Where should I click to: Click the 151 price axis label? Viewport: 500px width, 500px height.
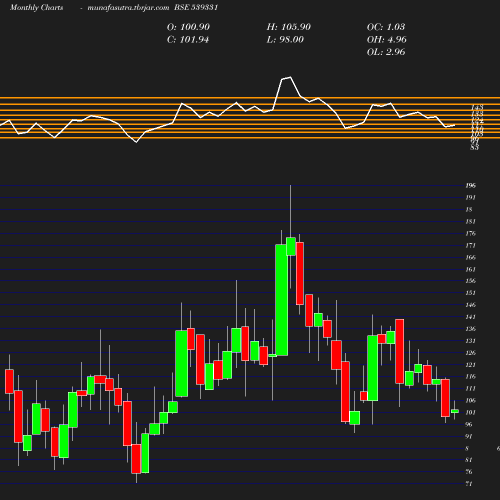click(471, 293)
